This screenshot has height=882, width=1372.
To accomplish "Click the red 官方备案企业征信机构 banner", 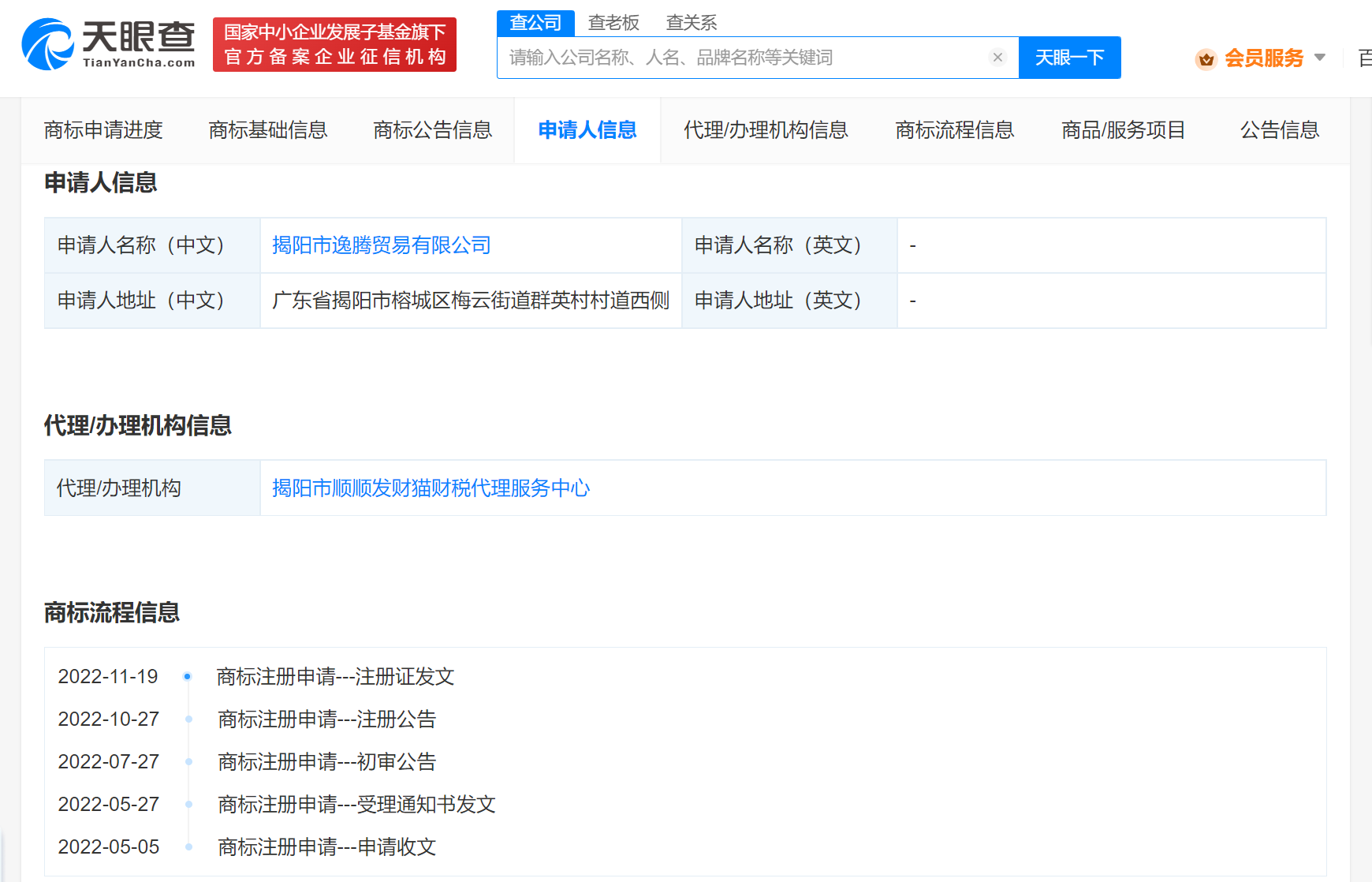I will 334,44.
